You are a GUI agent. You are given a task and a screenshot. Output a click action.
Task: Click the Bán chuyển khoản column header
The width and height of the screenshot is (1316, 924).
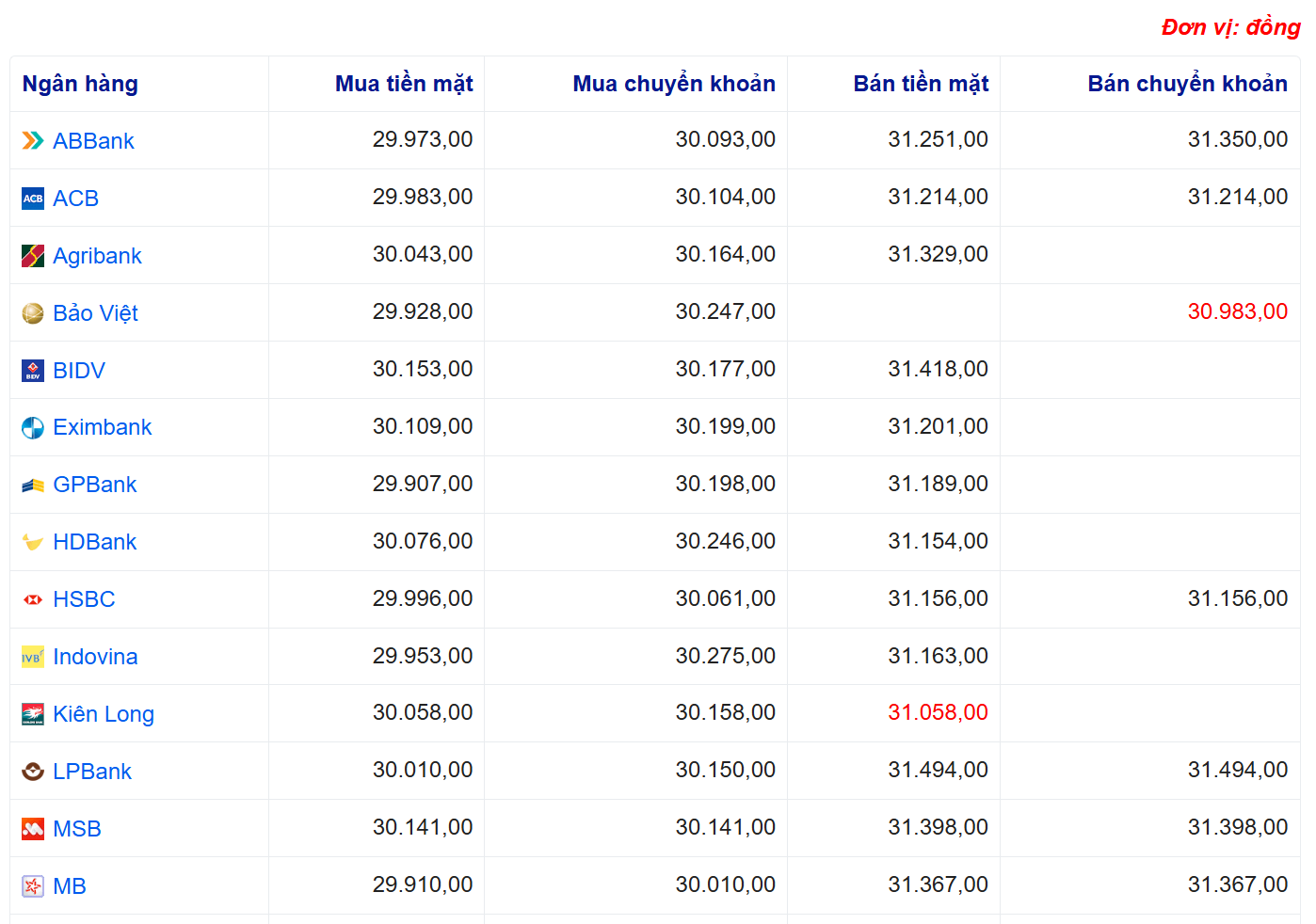(1187, 84)
